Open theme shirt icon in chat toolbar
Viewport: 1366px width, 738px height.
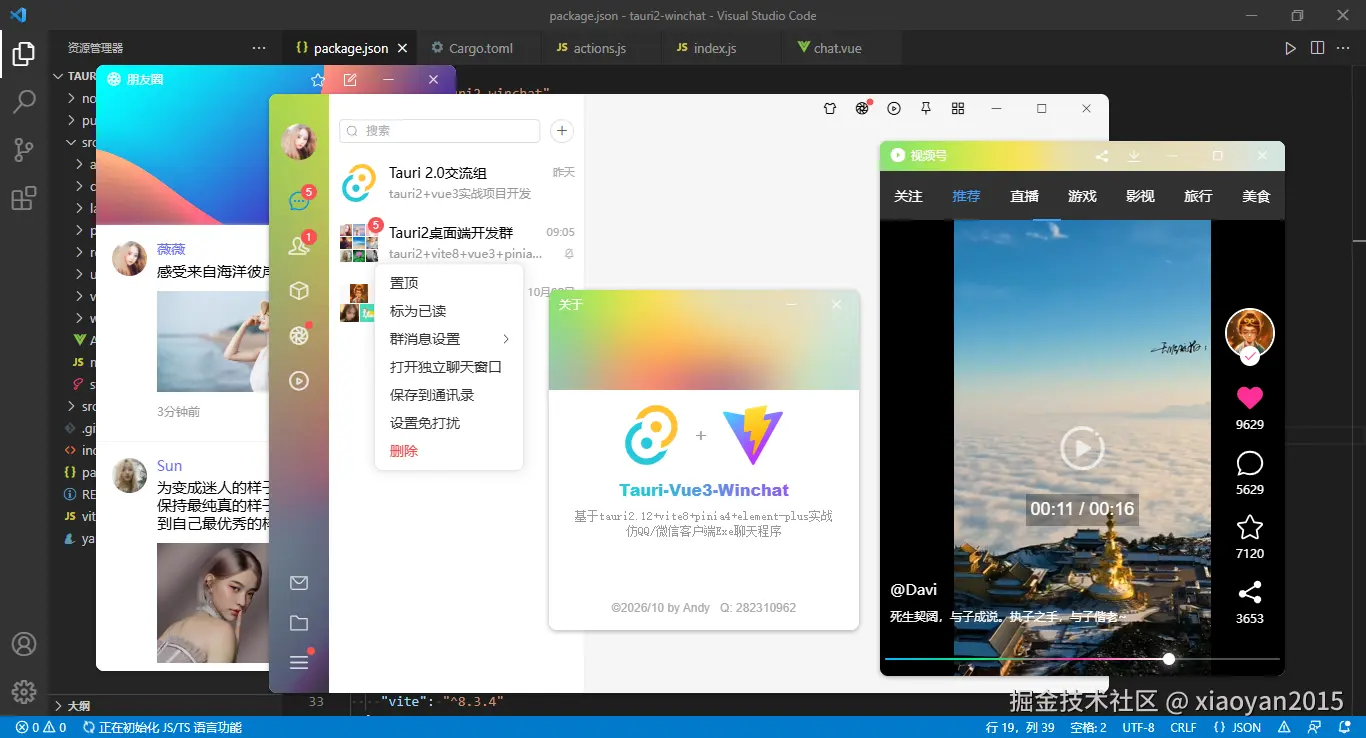pyautogui.click(x=830, y=108)
